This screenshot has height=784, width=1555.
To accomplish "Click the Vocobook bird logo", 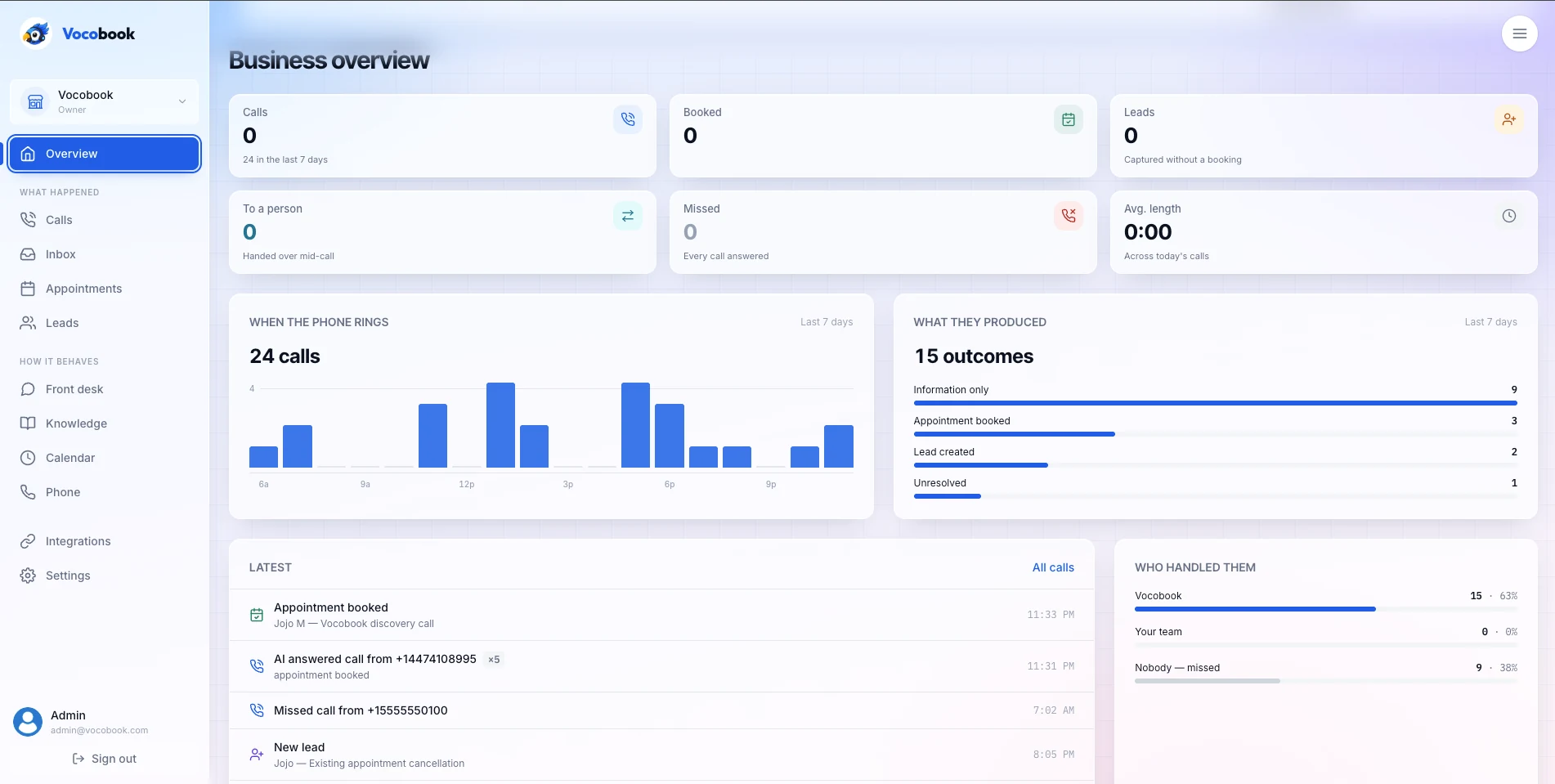I will pyautogui.click(x=35, y=34).
